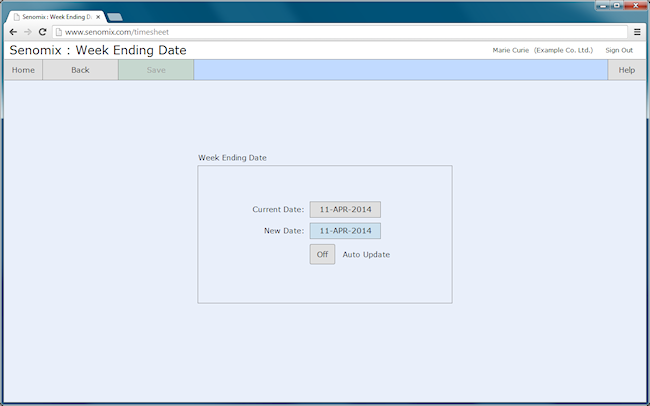Maximize the browser window
This screenshot has width=650, height=406.
point(617,5)
